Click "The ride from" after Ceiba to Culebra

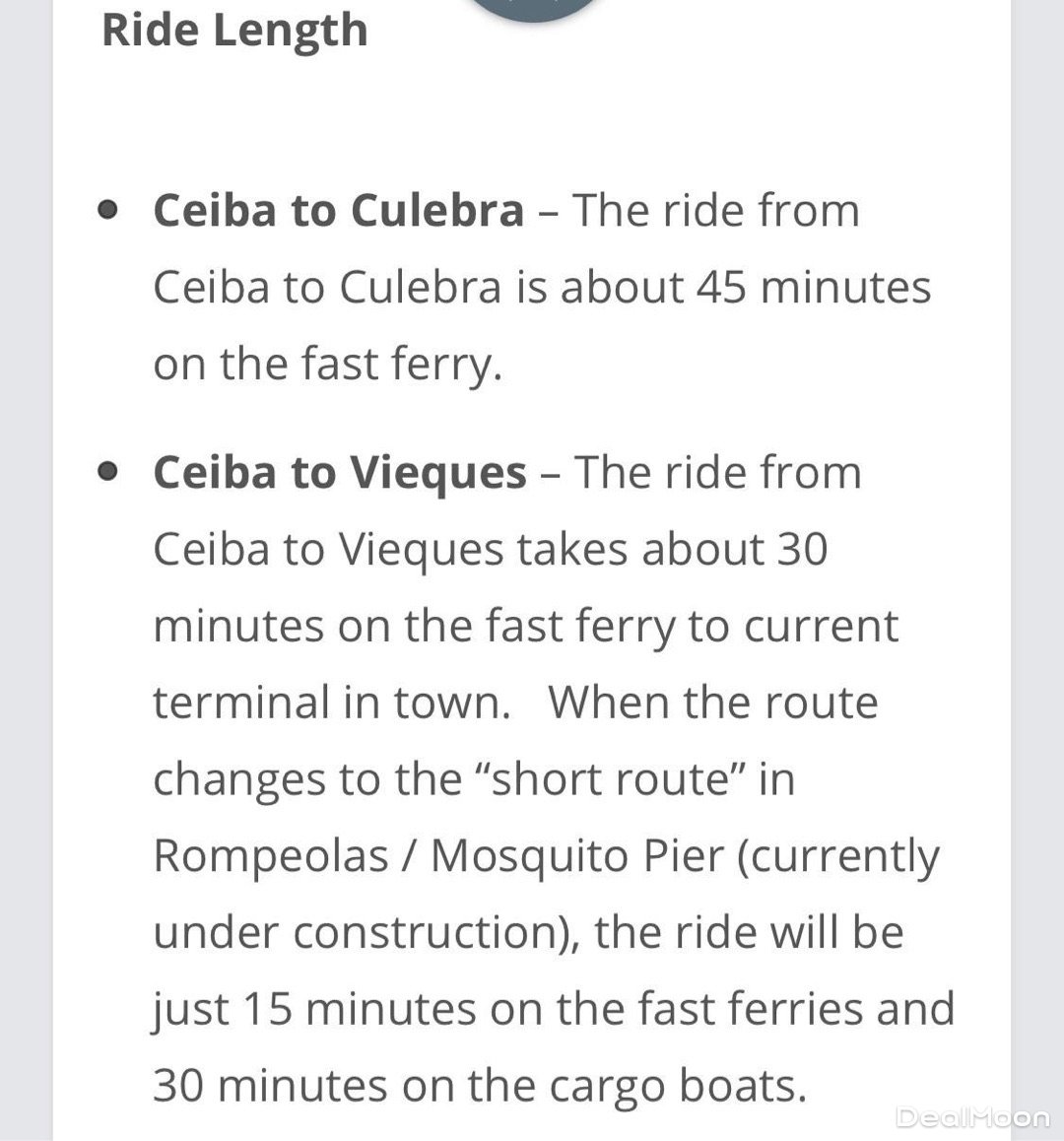pos(716,211)
